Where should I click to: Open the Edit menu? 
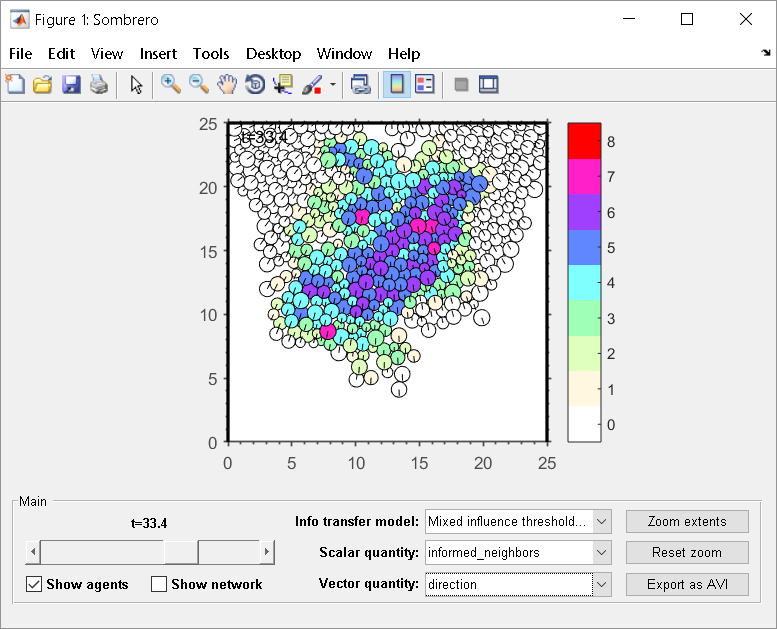[x=61, y=54]
